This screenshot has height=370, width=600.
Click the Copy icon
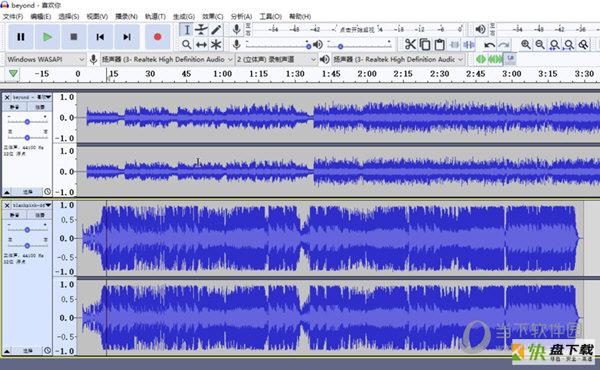pyautogui.click(x=425, y=44)
